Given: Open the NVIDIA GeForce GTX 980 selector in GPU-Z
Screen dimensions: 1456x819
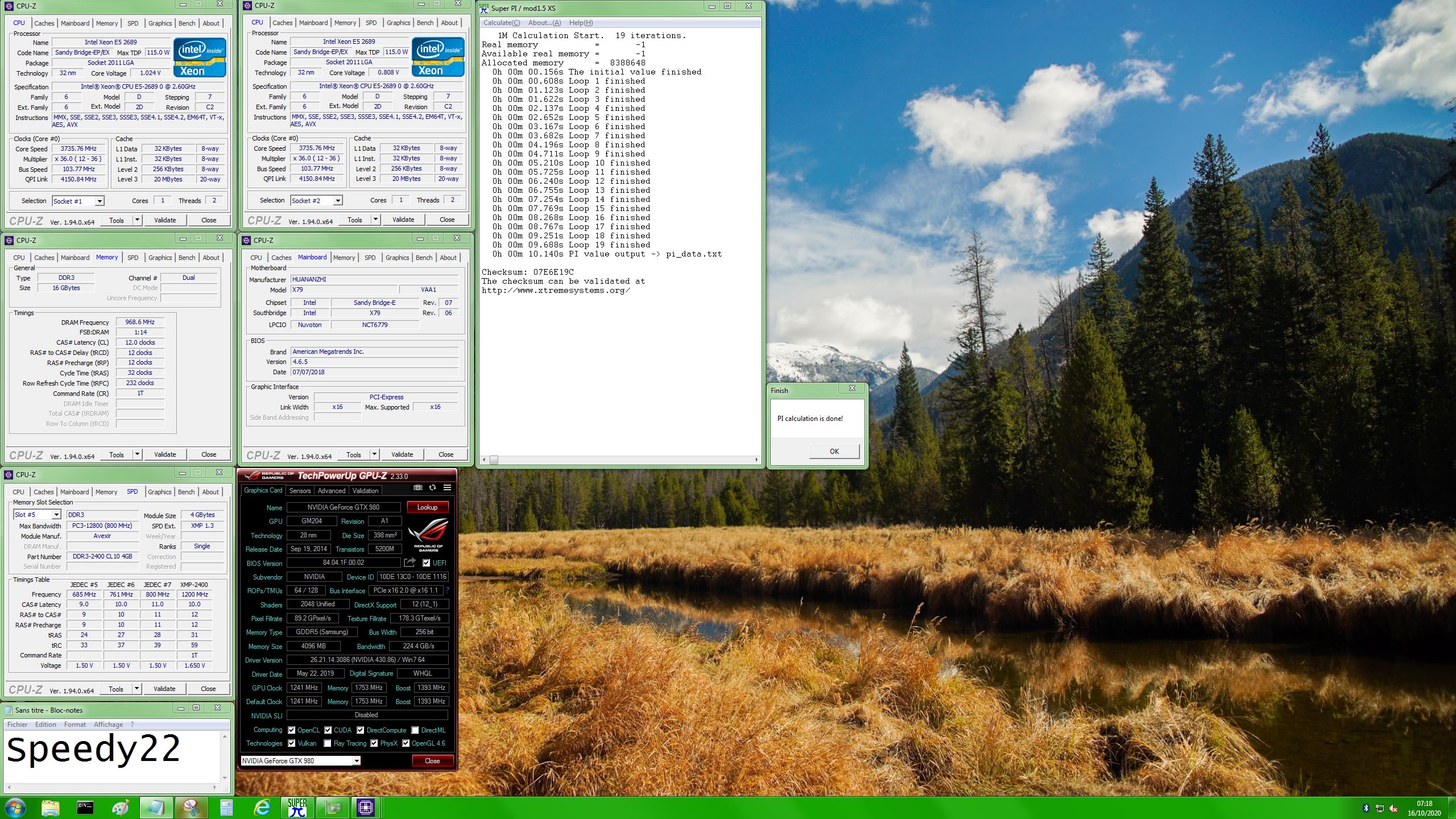Looking at the screenshot, I should (301, 761).
